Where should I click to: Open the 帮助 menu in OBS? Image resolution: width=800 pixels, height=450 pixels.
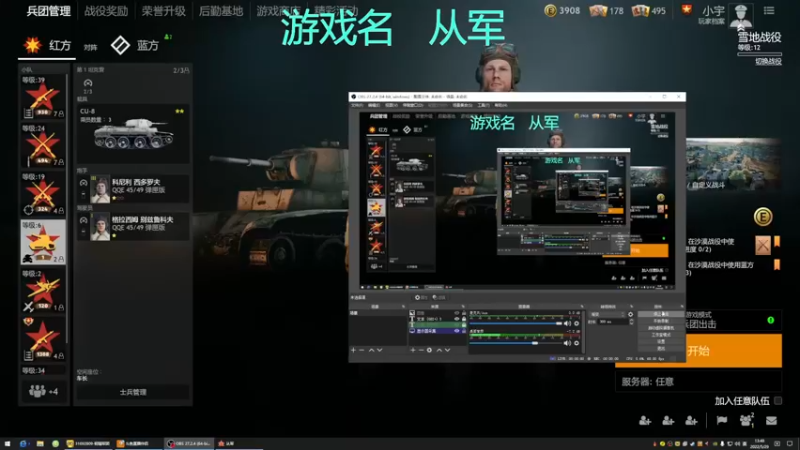point(501,105)
